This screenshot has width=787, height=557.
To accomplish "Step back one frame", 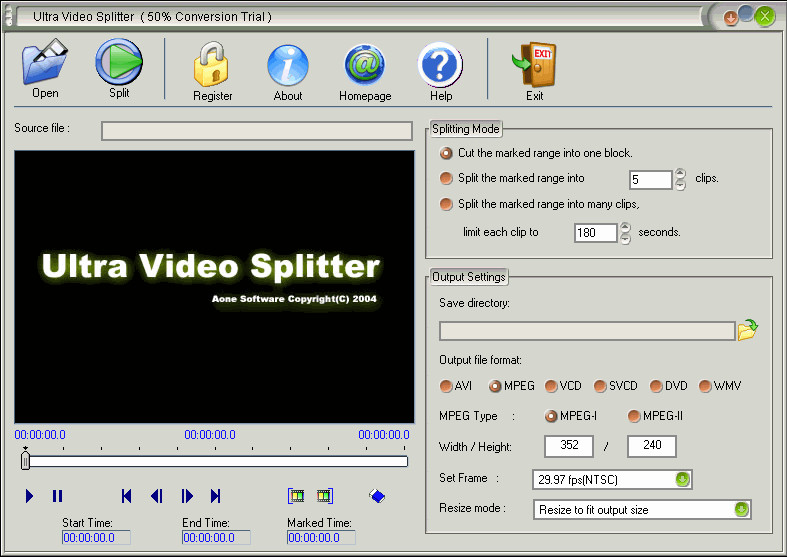I will point(157,496).
